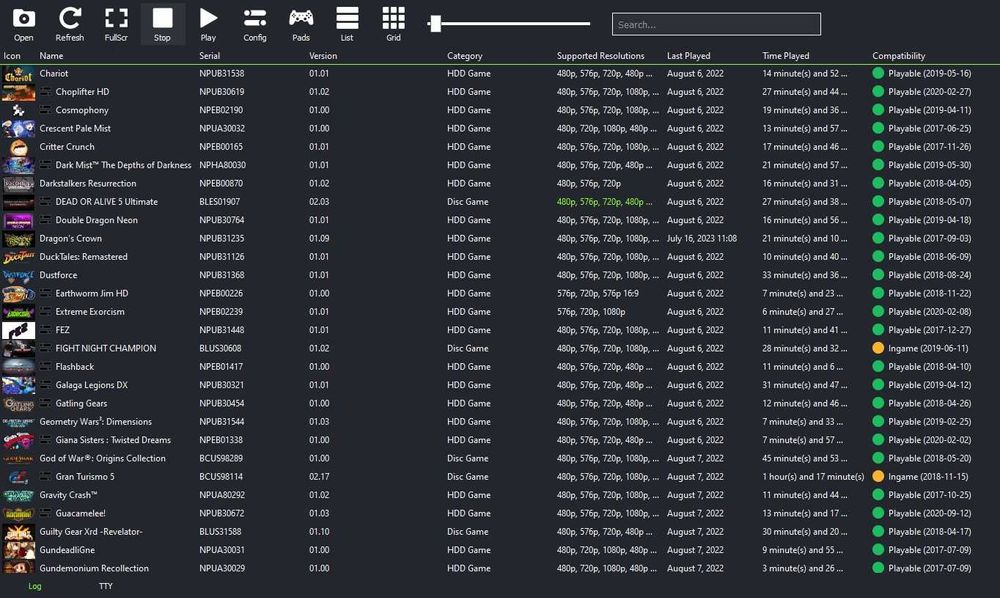Click the custom config icon beside FEZ
Image resolution: width=1000 pixels, height=598 pixels.
click(x=45, y=330)
